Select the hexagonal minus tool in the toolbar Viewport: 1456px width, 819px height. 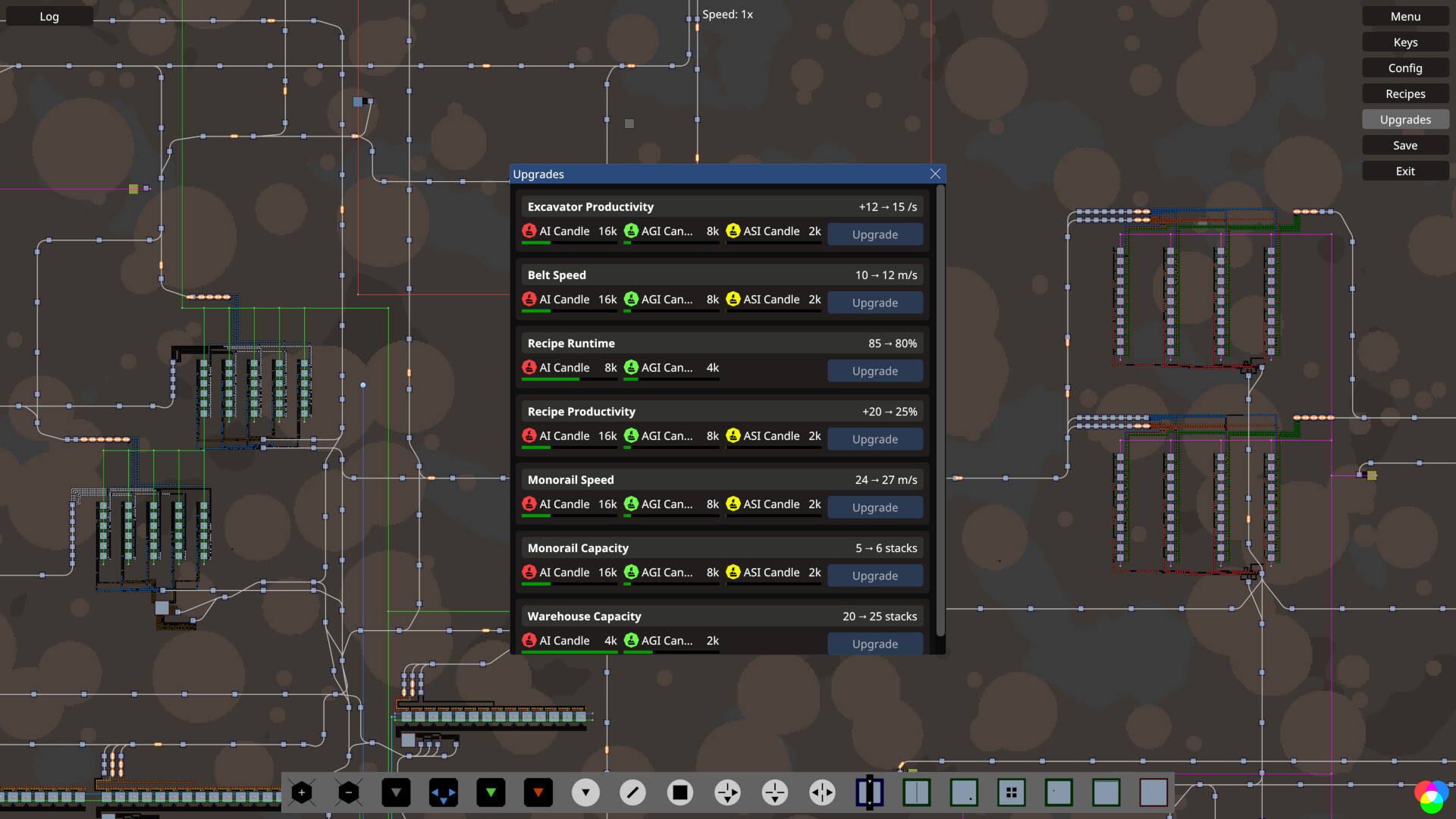click(348, 792)
